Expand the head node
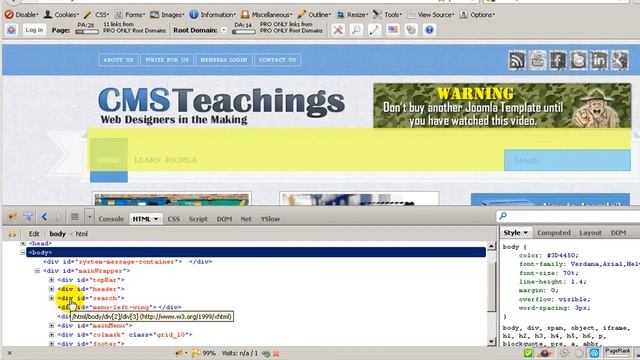Viewport: 640px width, 360px height. (23, 243)
